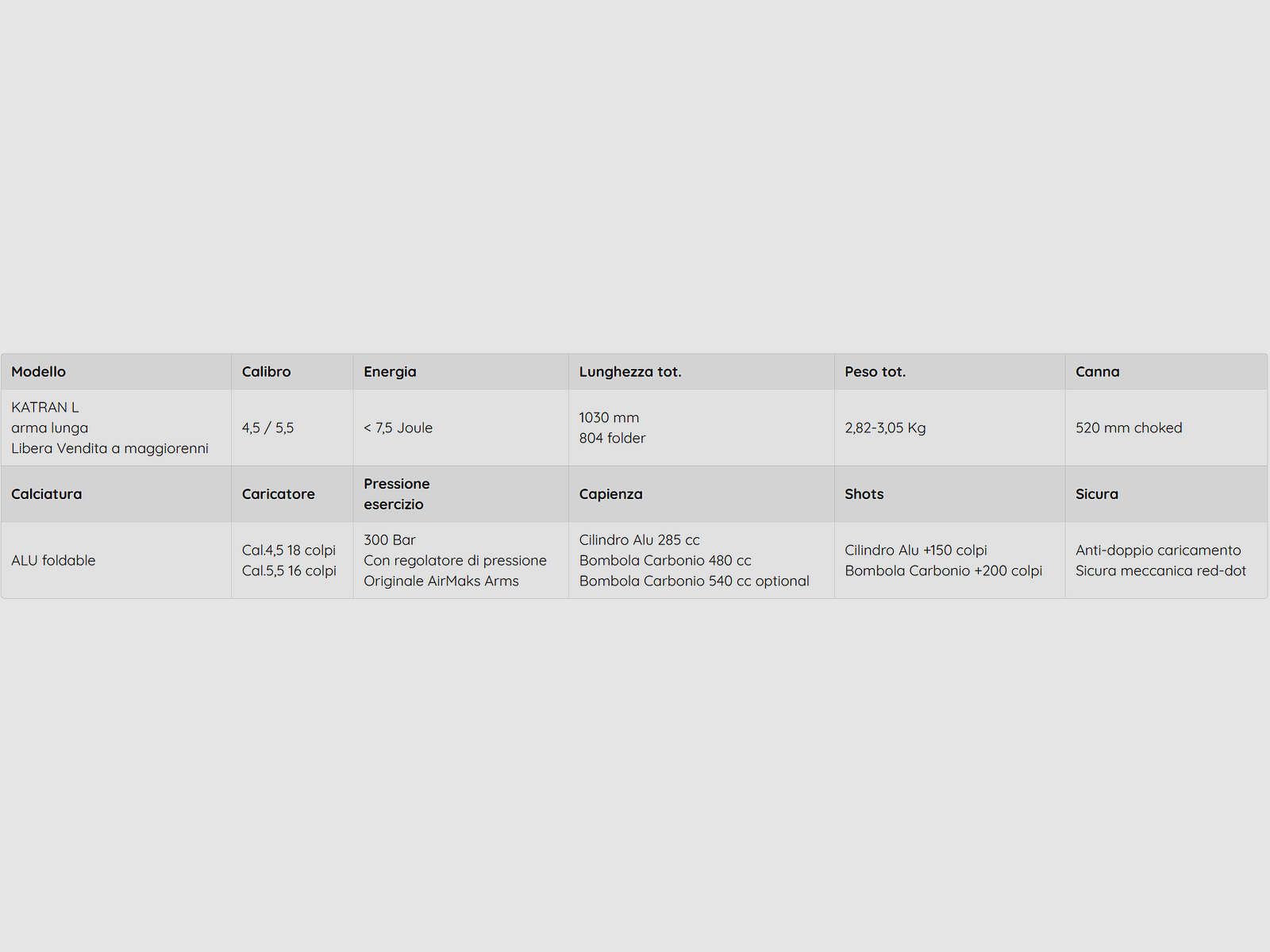Image resolution: width=1270 pixels, height=952 pixels.
Task: Select the 520 mm choked cell
Action: [1166, 428]
